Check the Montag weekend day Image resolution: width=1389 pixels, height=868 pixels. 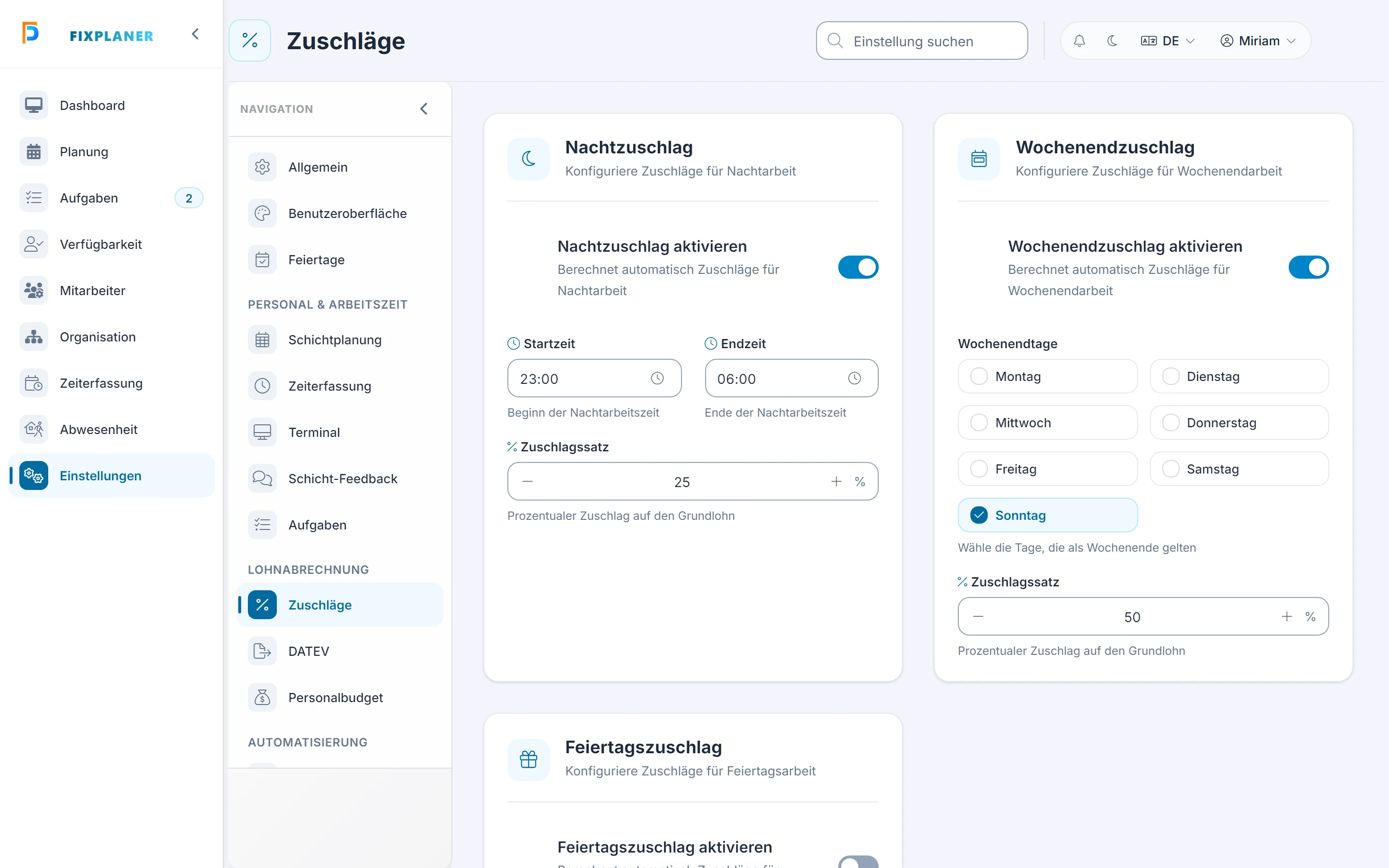(1048, 377)
